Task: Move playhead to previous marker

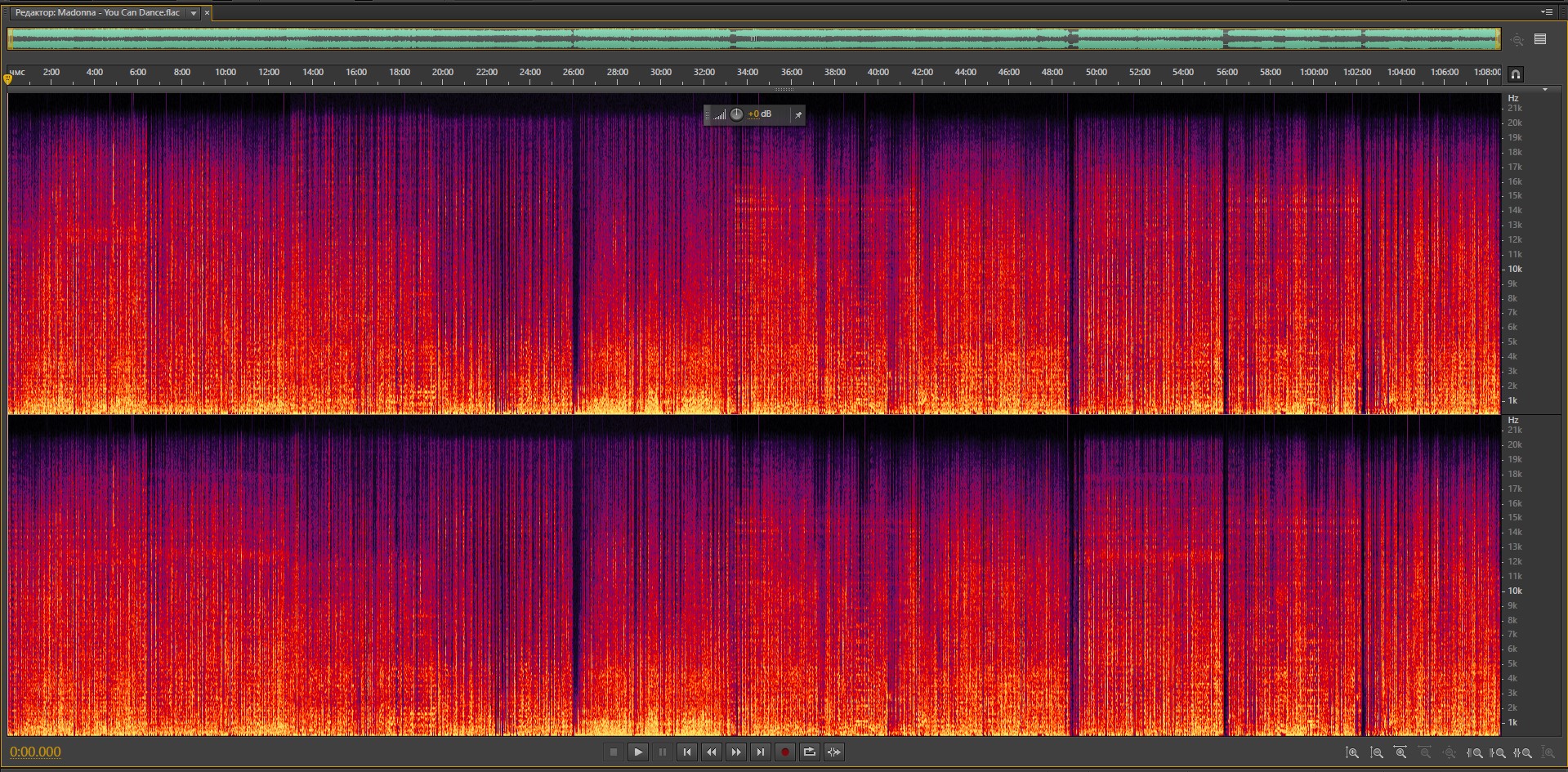Action: pyautogui.click(x=687, y=752)
